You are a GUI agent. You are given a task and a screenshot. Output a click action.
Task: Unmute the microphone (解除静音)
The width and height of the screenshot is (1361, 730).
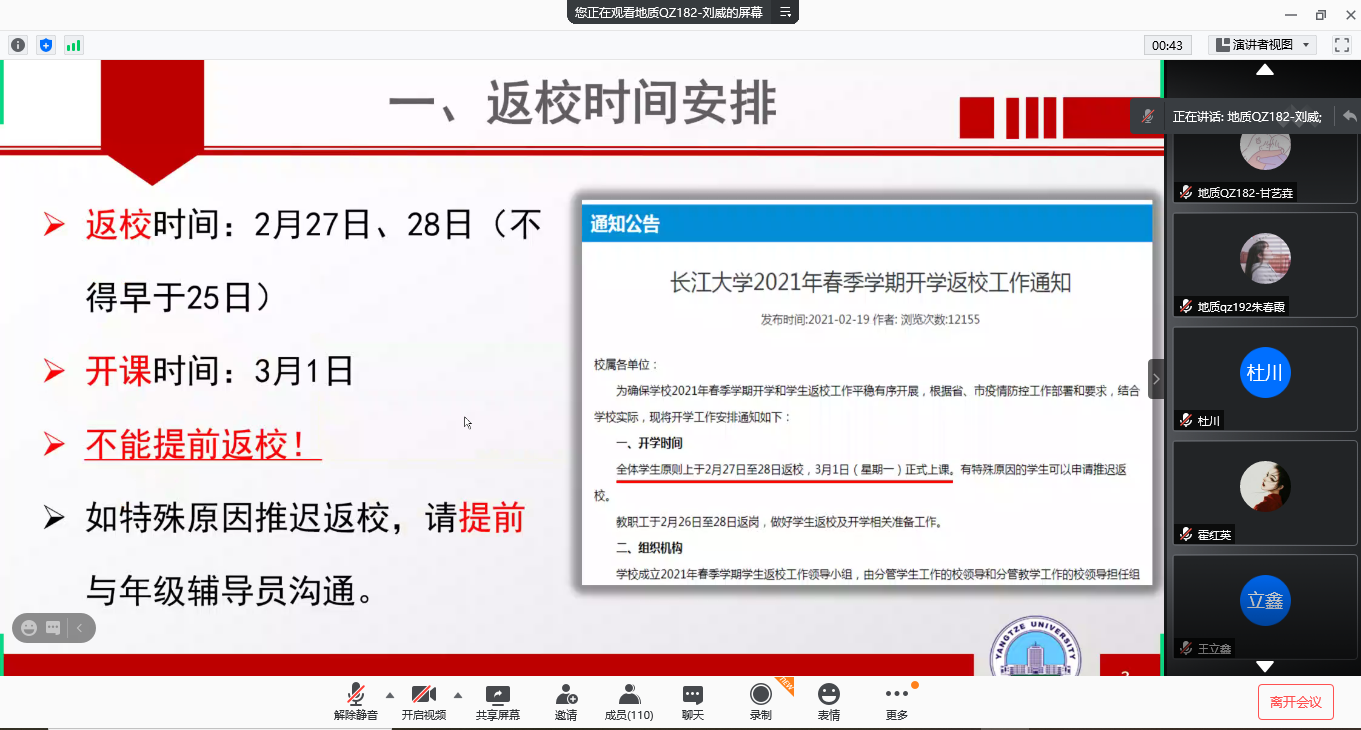click(x=356, y=701)
